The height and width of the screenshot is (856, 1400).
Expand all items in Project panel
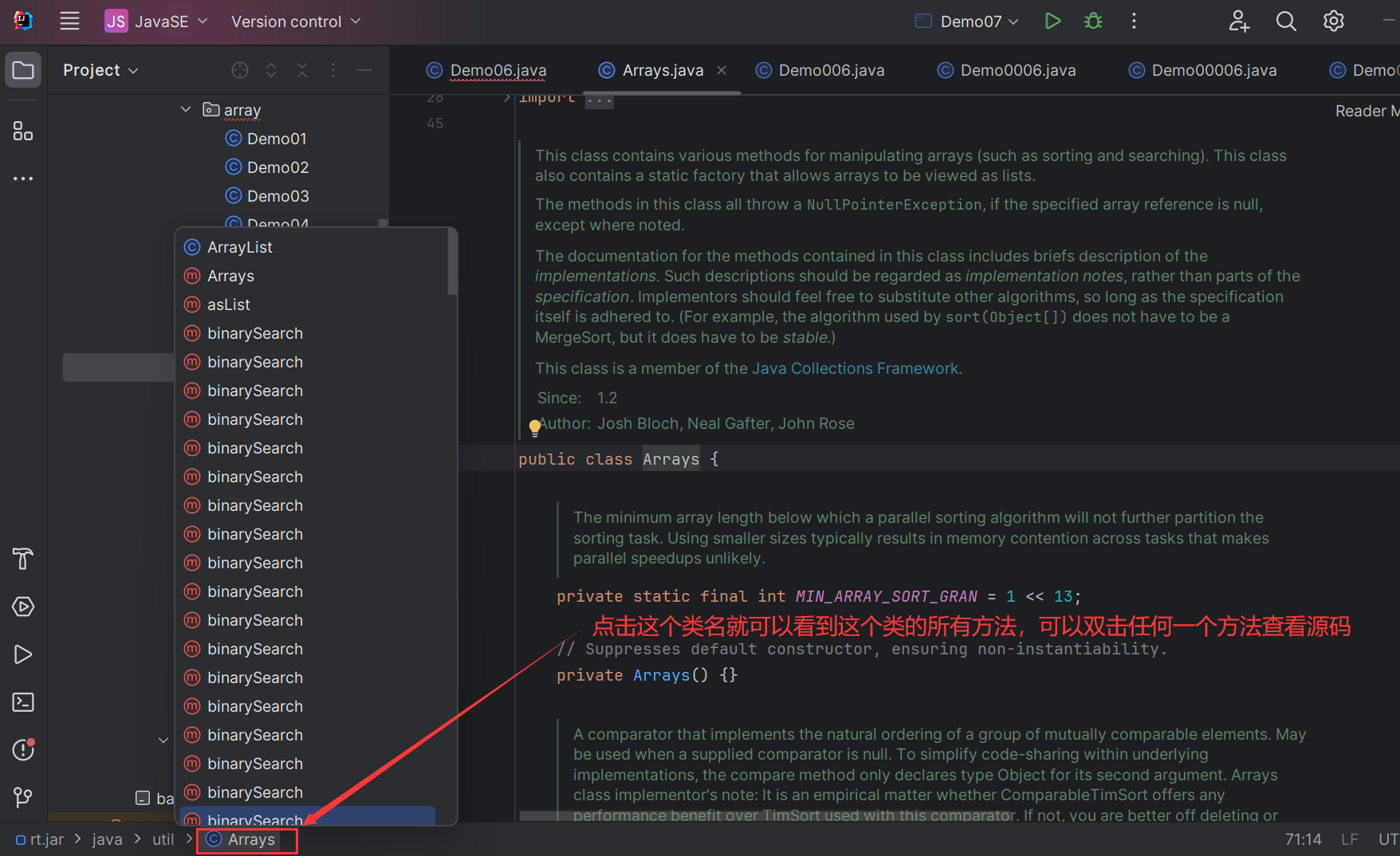coord(271,70)
